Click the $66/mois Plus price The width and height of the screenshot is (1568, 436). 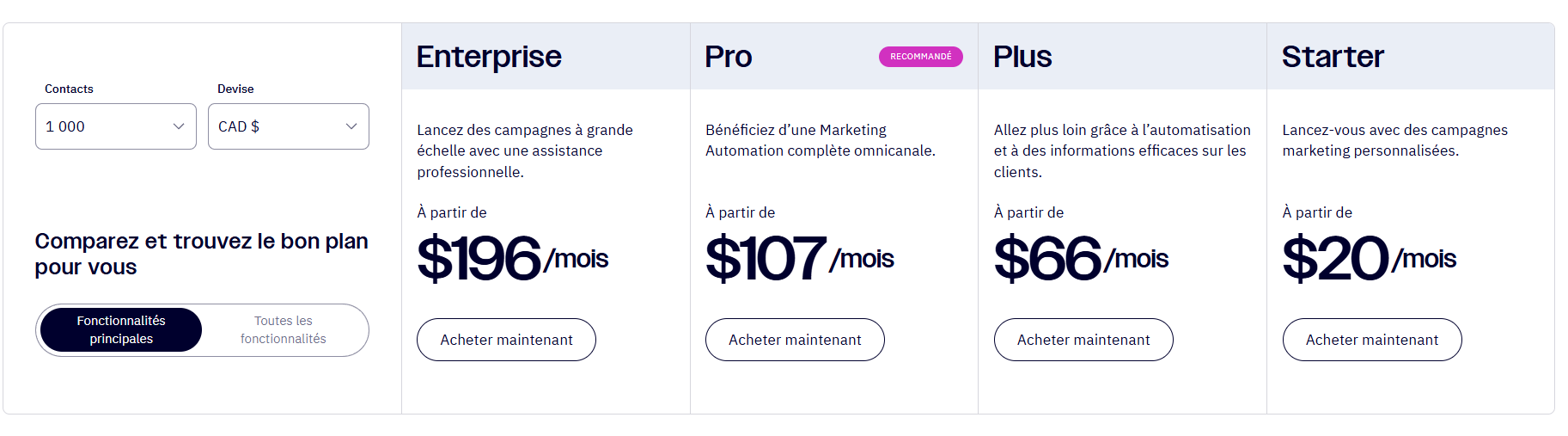[1081, 258]
